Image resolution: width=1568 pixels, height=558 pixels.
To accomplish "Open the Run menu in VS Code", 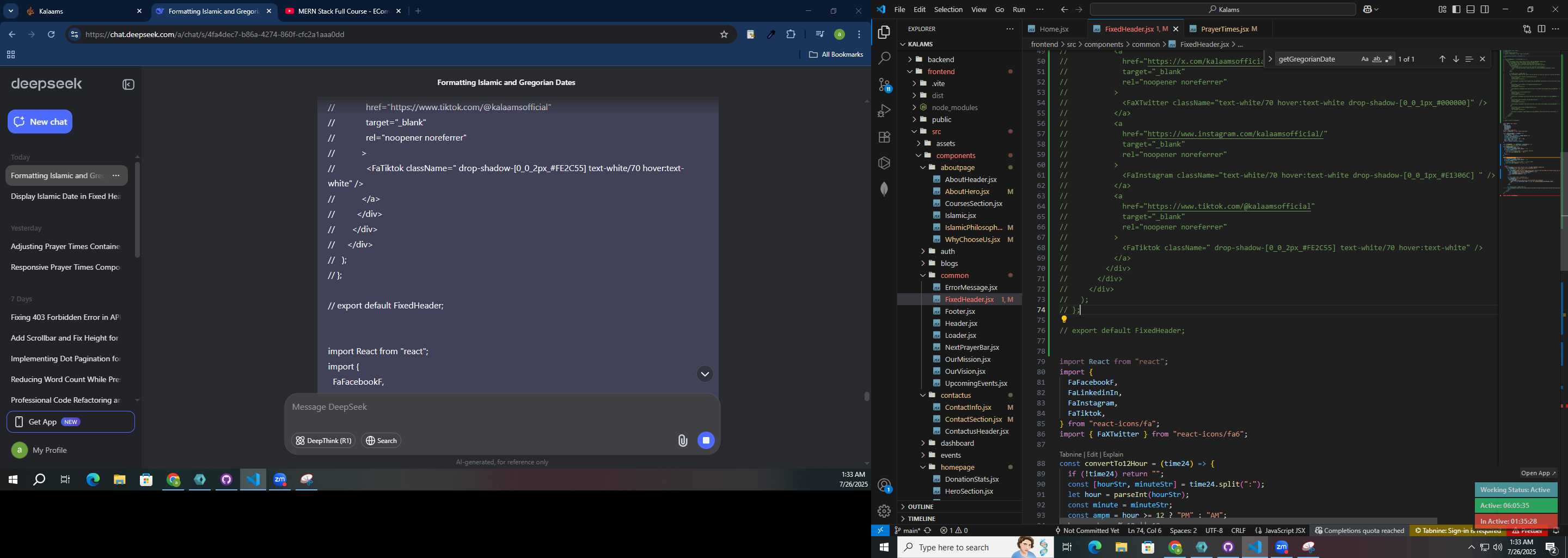I will (1018, 9).
